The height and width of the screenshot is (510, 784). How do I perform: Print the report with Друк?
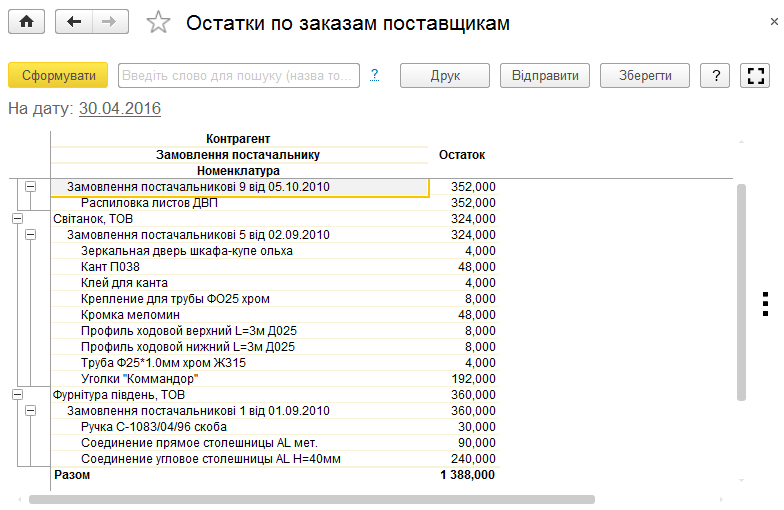[445, 76]
